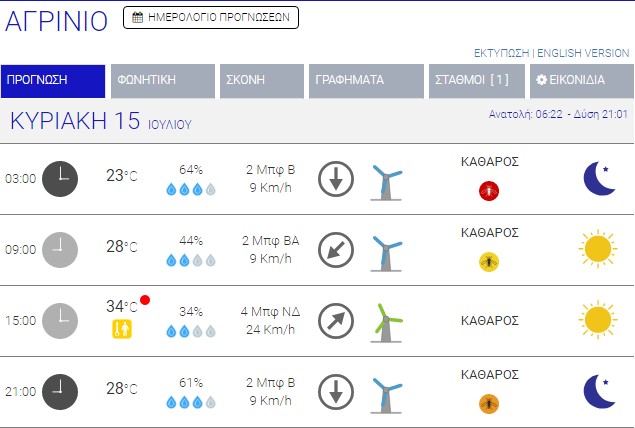
Task: Click the northeast wind arrow at 09:00
Action: [336, 250]
